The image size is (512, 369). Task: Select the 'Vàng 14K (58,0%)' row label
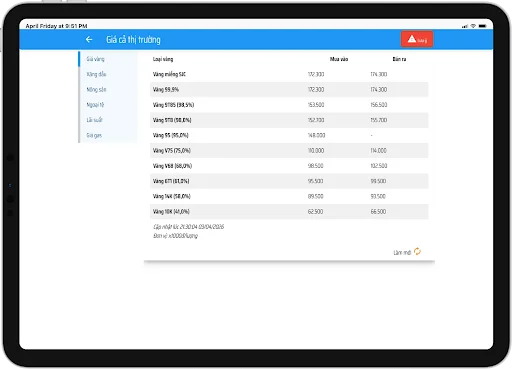tap(172, 196)
